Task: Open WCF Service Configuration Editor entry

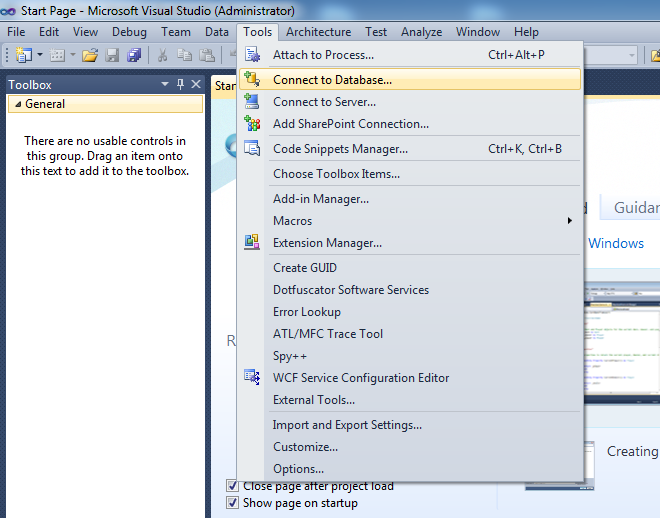Action: (x=410, y=378)
